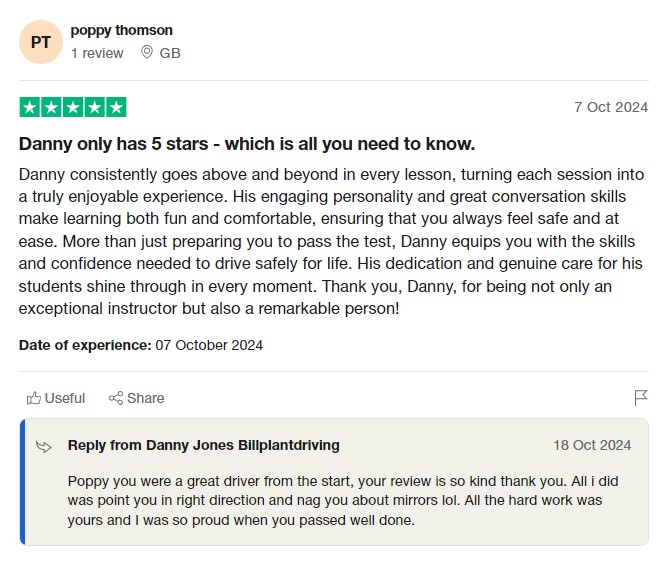
Task: Click the thumbs-up icon beside Useful
Action: coord(34,398)
